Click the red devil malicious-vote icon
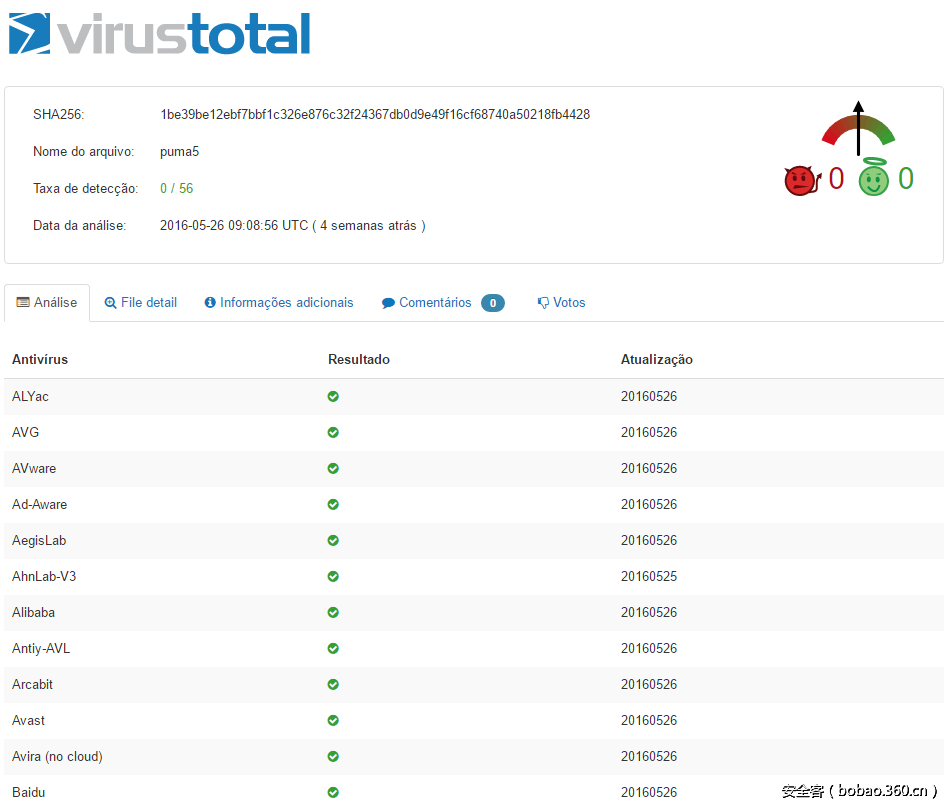The image size is (952, 809). pos(802,180)
